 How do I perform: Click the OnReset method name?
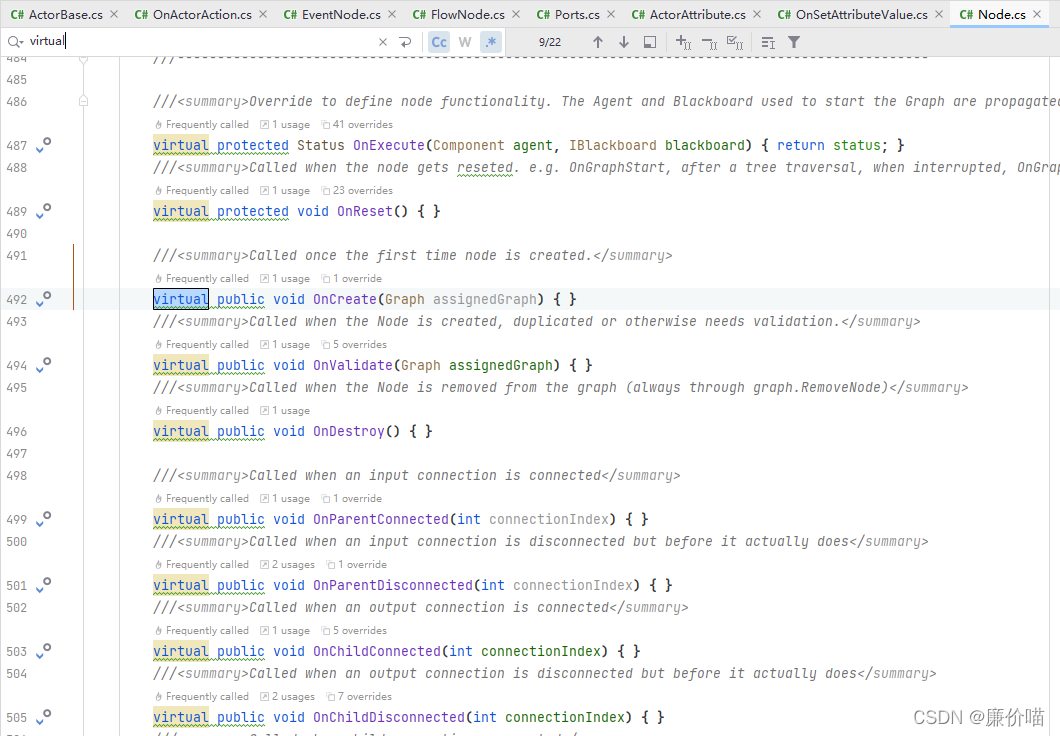(x=365, y=211)
